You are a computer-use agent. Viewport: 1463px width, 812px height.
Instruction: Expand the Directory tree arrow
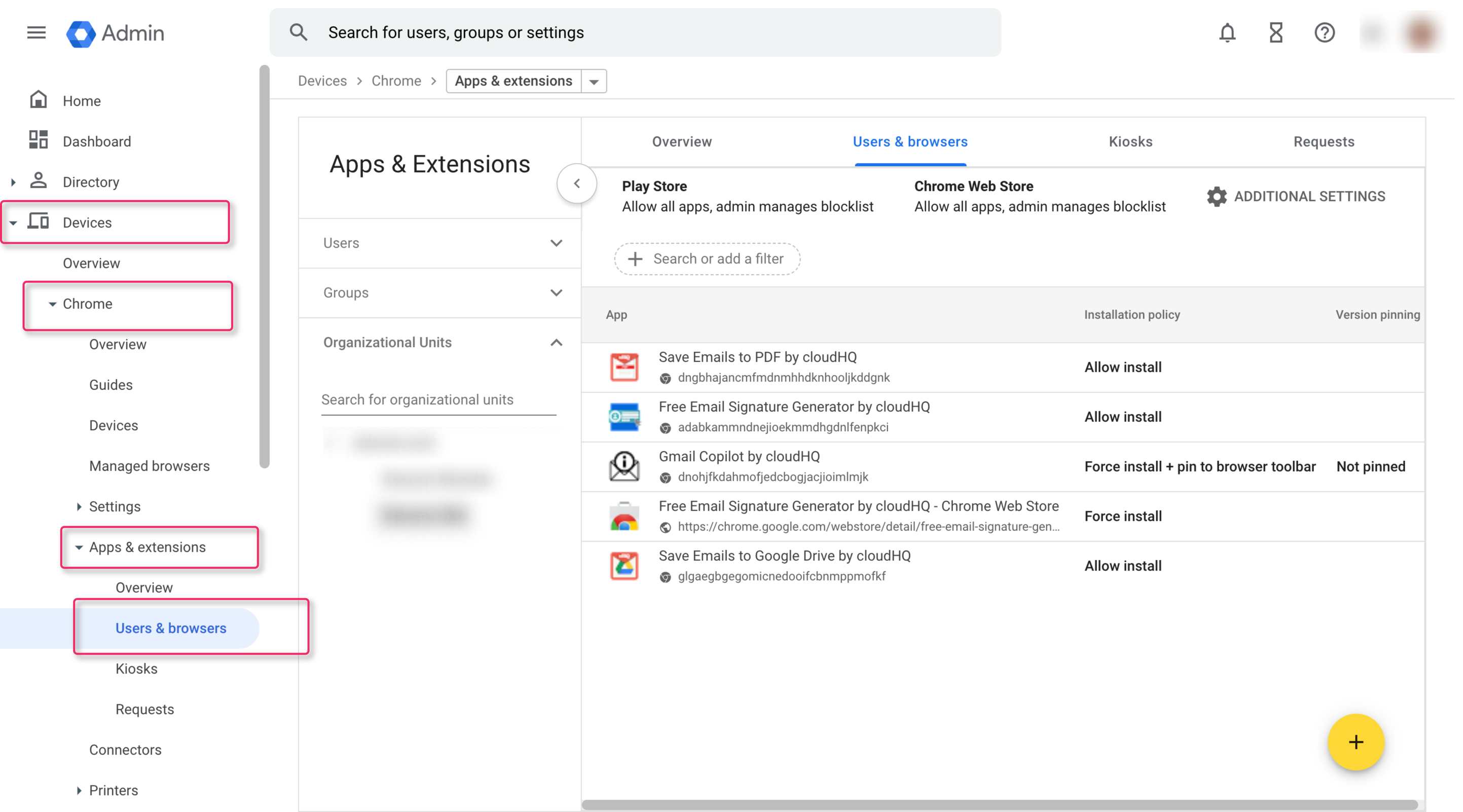(x=13, y=182)
